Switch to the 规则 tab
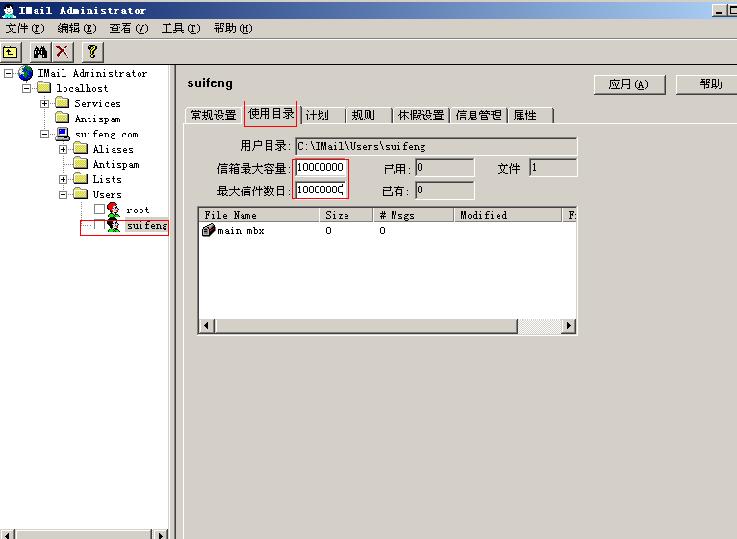The image size is (737, 539). [x=363, y=115]
